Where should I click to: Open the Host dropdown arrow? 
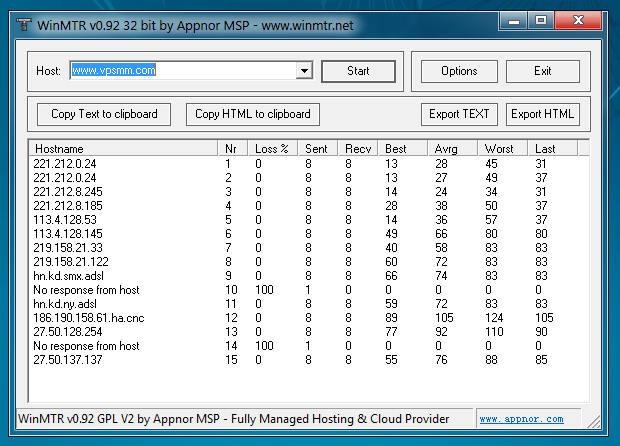click(304, 72)
